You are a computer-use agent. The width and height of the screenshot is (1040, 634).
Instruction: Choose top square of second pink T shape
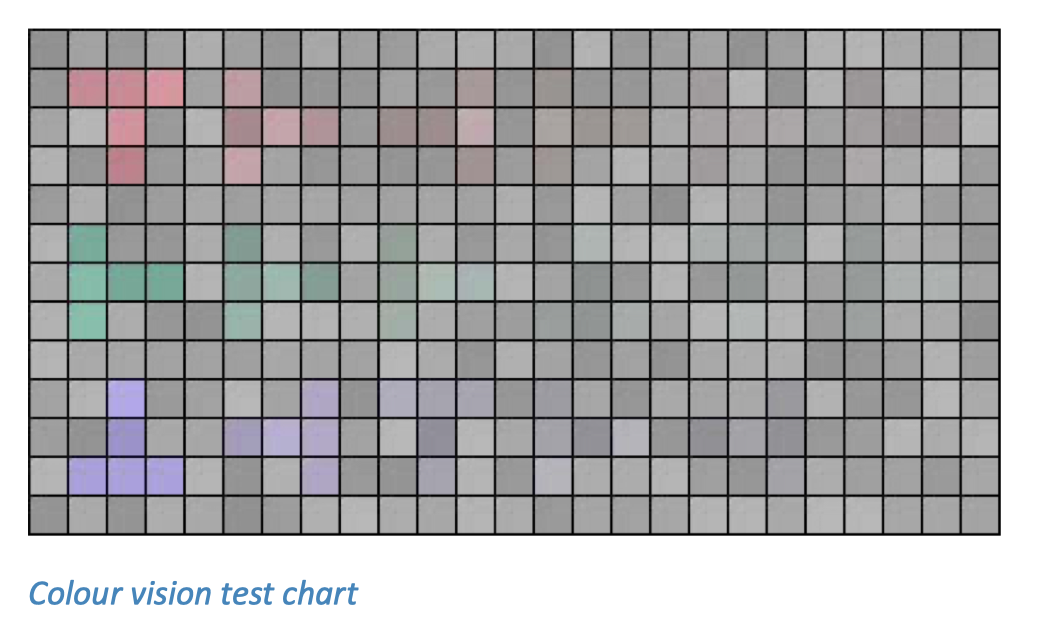(x=243, y=88)
